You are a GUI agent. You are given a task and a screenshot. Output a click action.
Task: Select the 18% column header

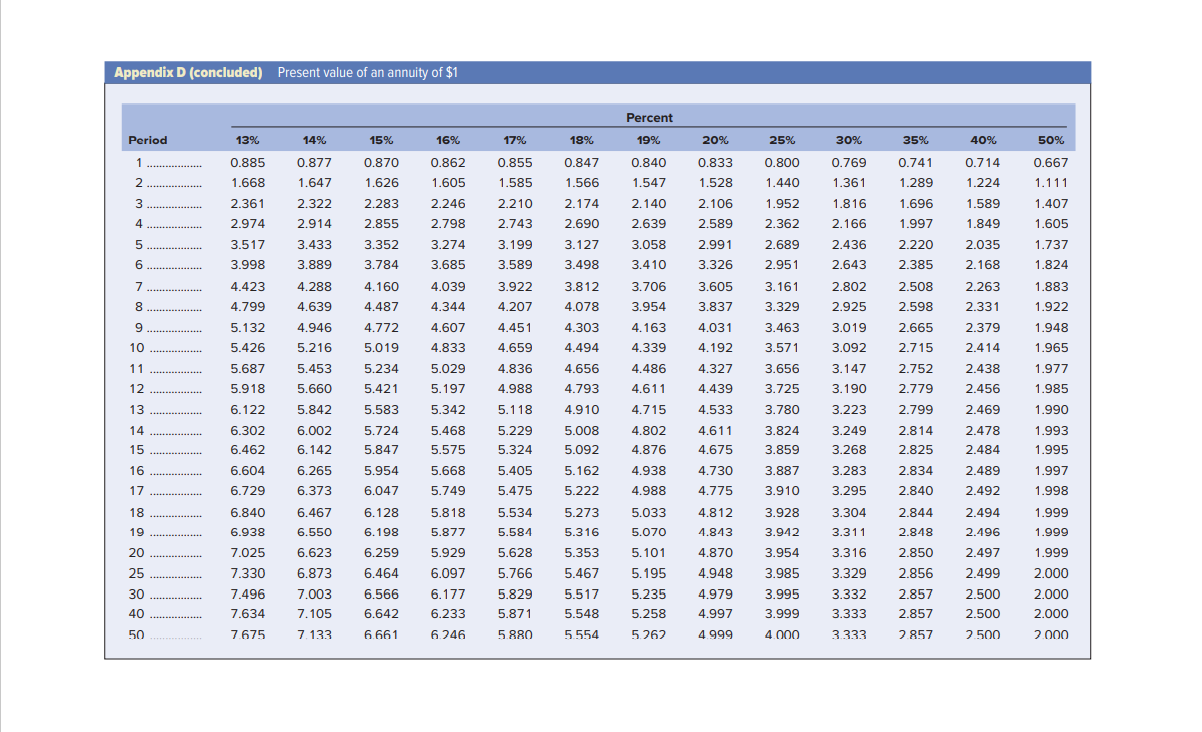581,140
